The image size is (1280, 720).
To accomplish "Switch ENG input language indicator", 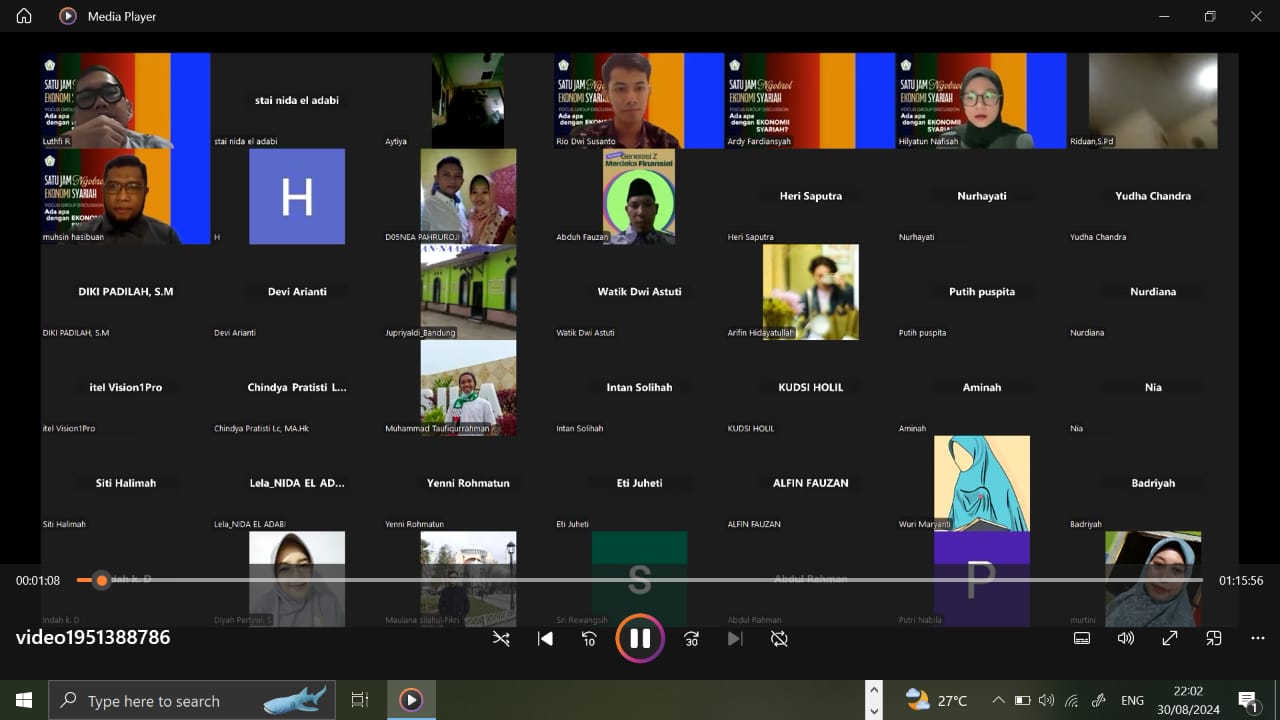I will coord(1132,700).
